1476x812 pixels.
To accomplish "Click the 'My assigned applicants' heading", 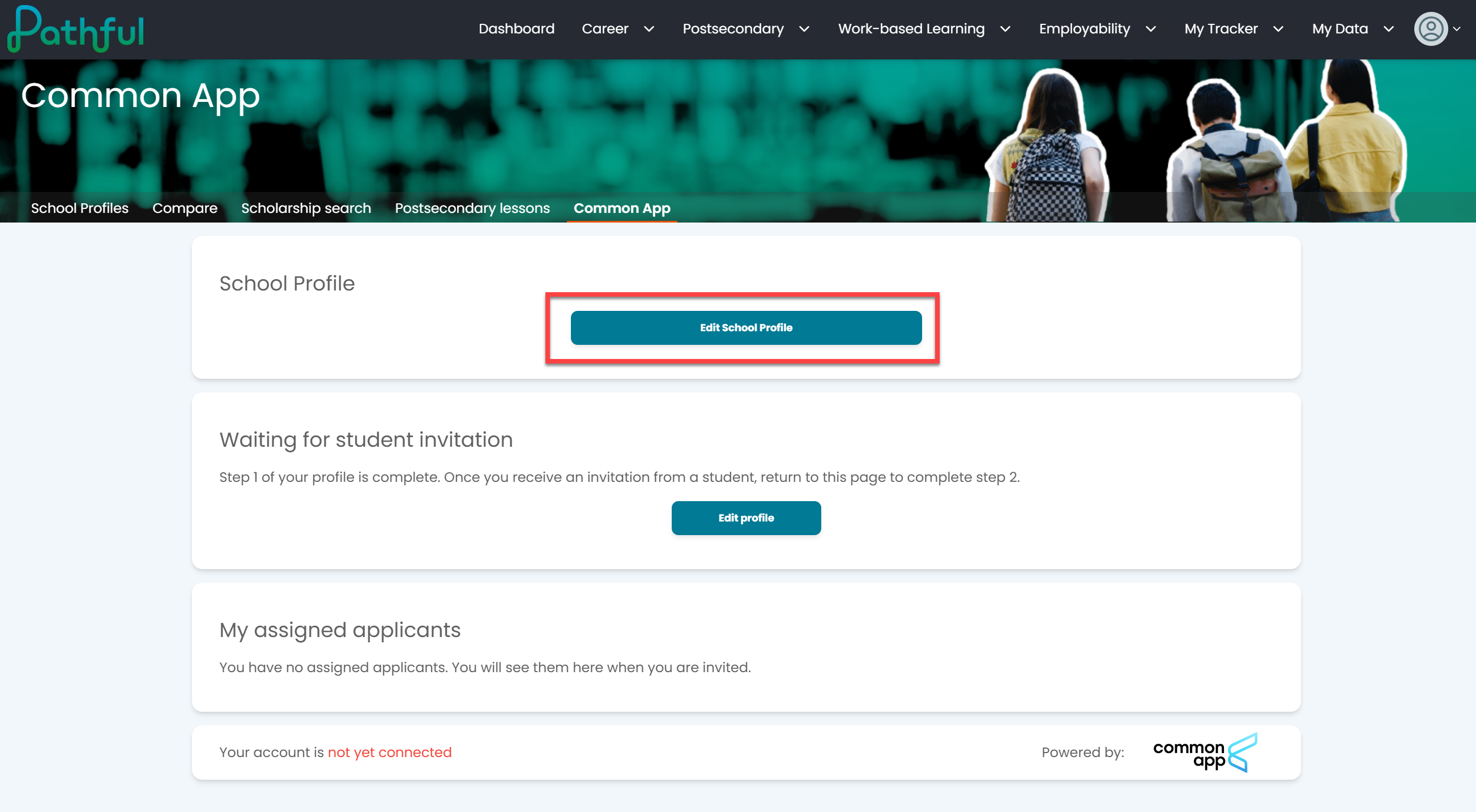I will click(340, 630).
